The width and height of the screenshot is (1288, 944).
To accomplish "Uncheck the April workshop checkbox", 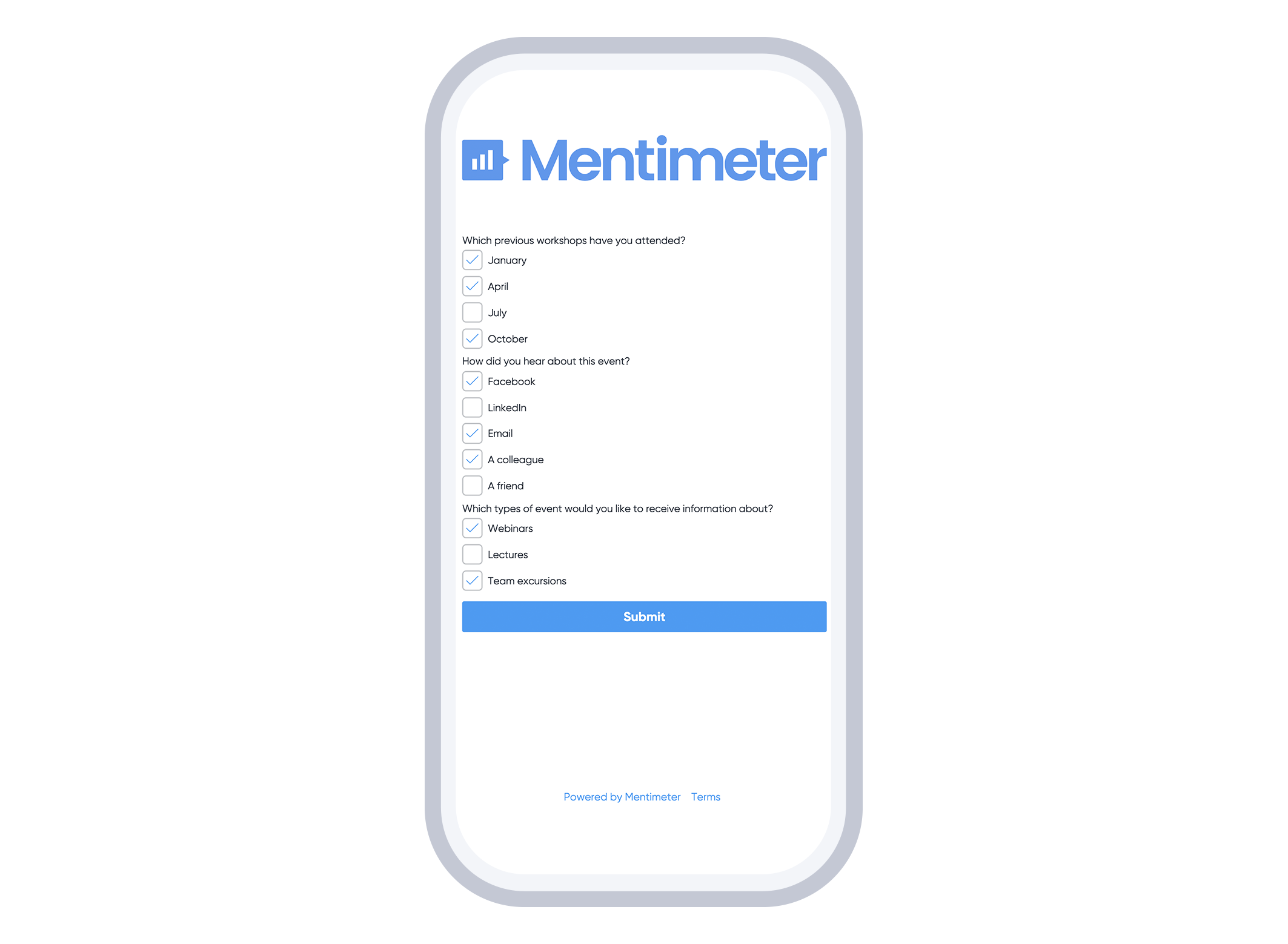I will coord(472,286).
